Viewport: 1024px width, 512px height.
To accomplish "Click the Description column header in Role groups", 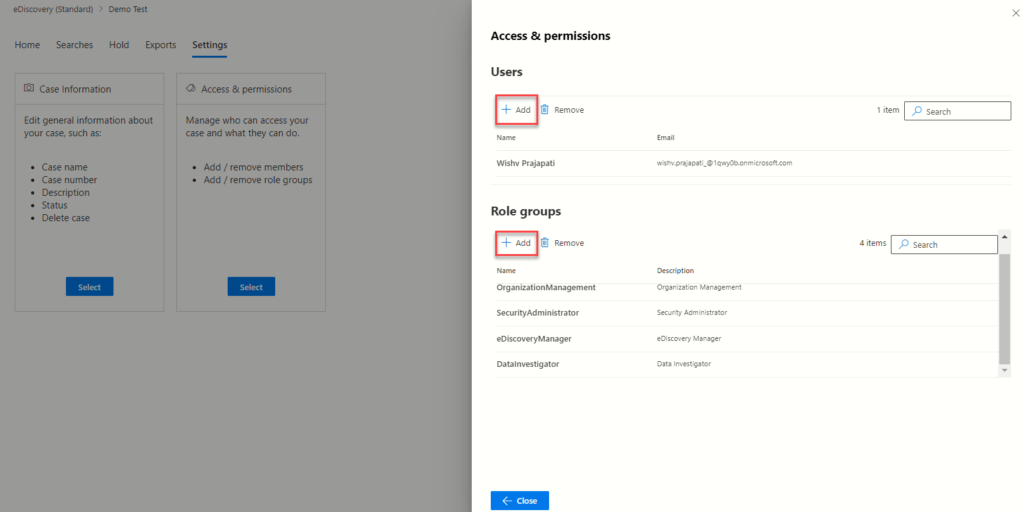I will tap(675, 270).
